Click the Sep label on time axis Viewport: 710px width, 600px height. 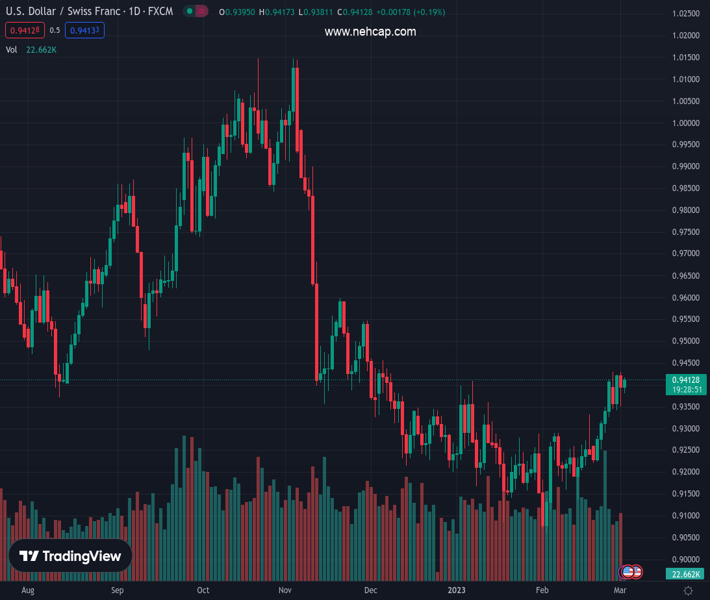pyautogui.click(x=117, y=591)
